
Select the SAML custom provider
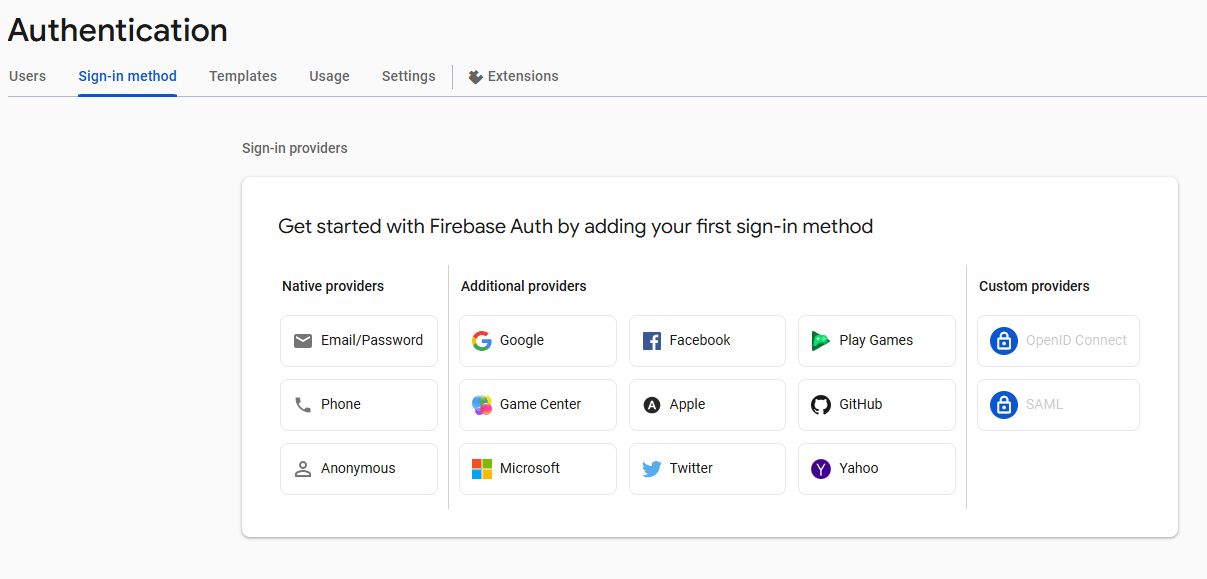(1058, 405)
